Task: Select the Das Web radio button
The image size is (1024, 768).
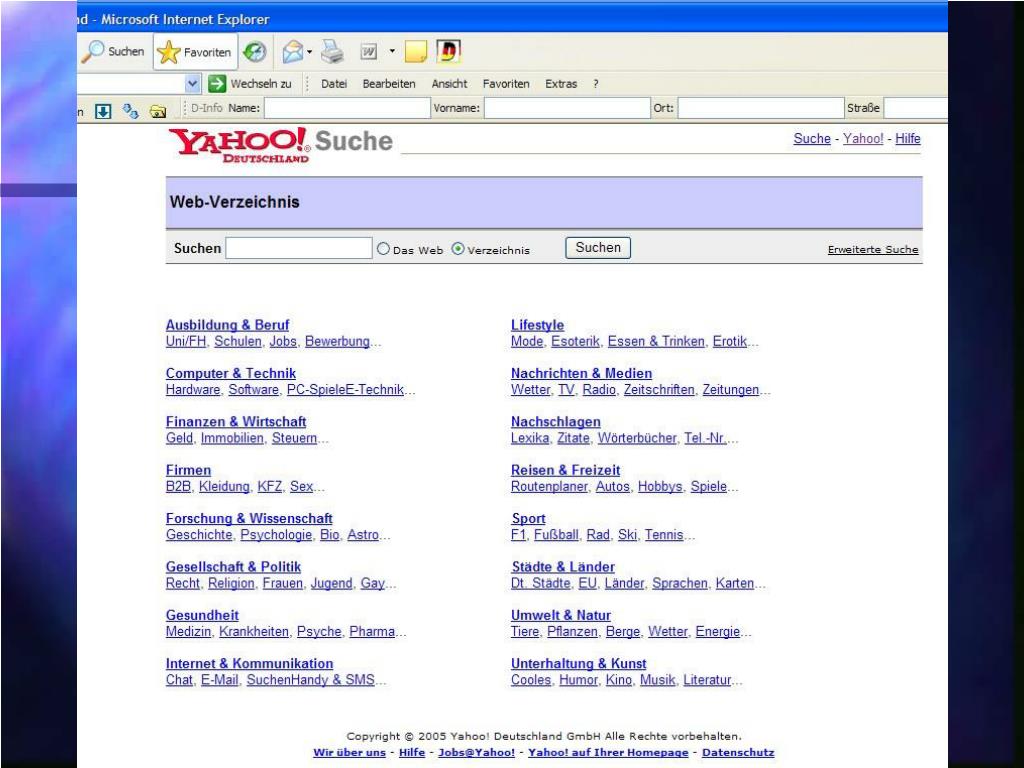Action: click(x=383, y=248)
